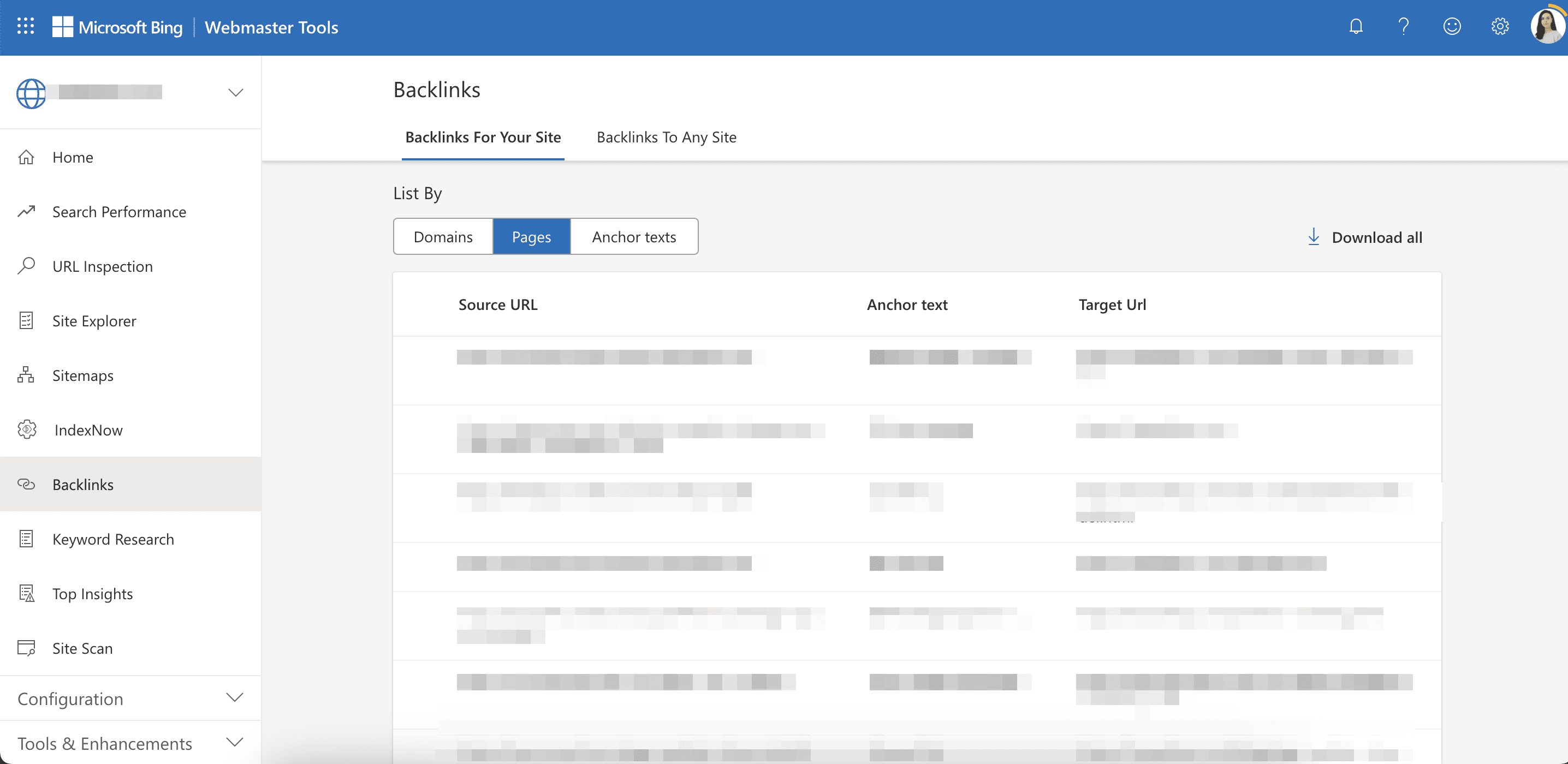
Task: Switch to Backlinks To Any Site tab
Action: pyautogui.click(x=666, y=136)
